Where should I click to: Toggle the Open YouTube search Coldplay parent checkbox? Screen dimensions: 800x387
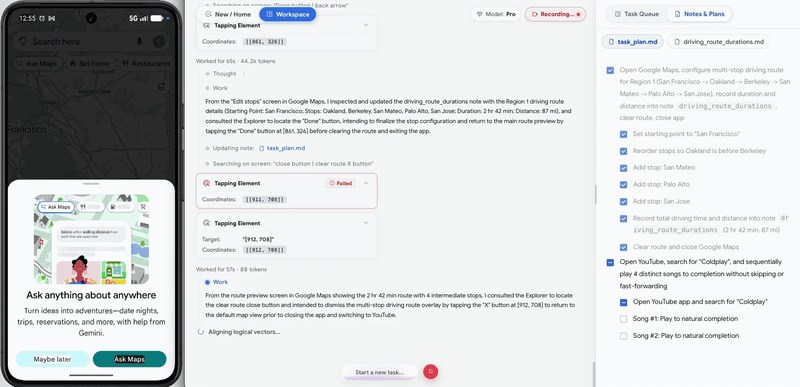[610, 263]
